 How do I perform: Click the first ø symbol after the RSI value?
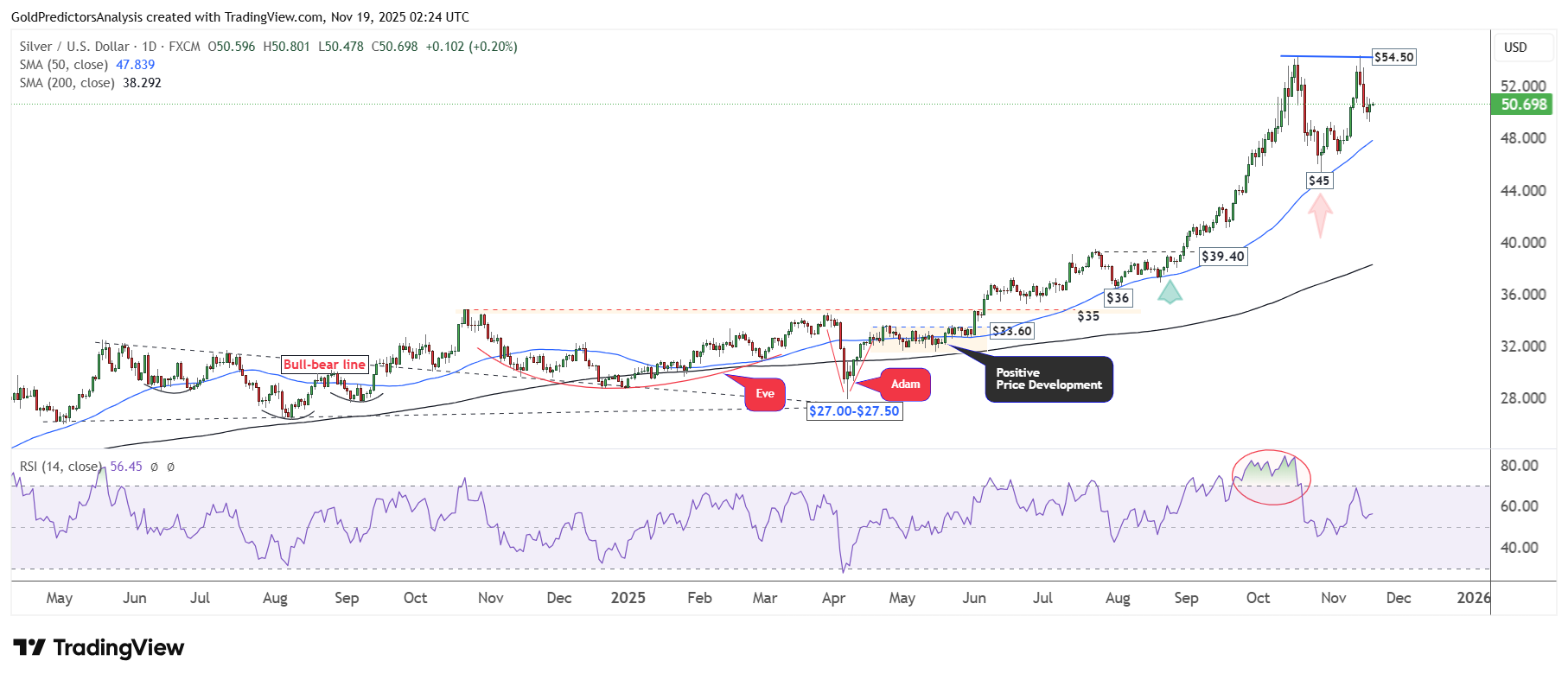point(154,467)
